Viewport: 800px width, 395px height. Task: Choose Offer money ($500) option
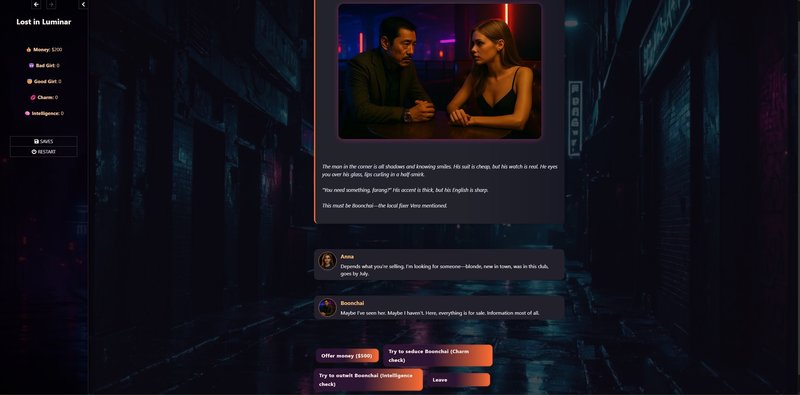[347, 356]
